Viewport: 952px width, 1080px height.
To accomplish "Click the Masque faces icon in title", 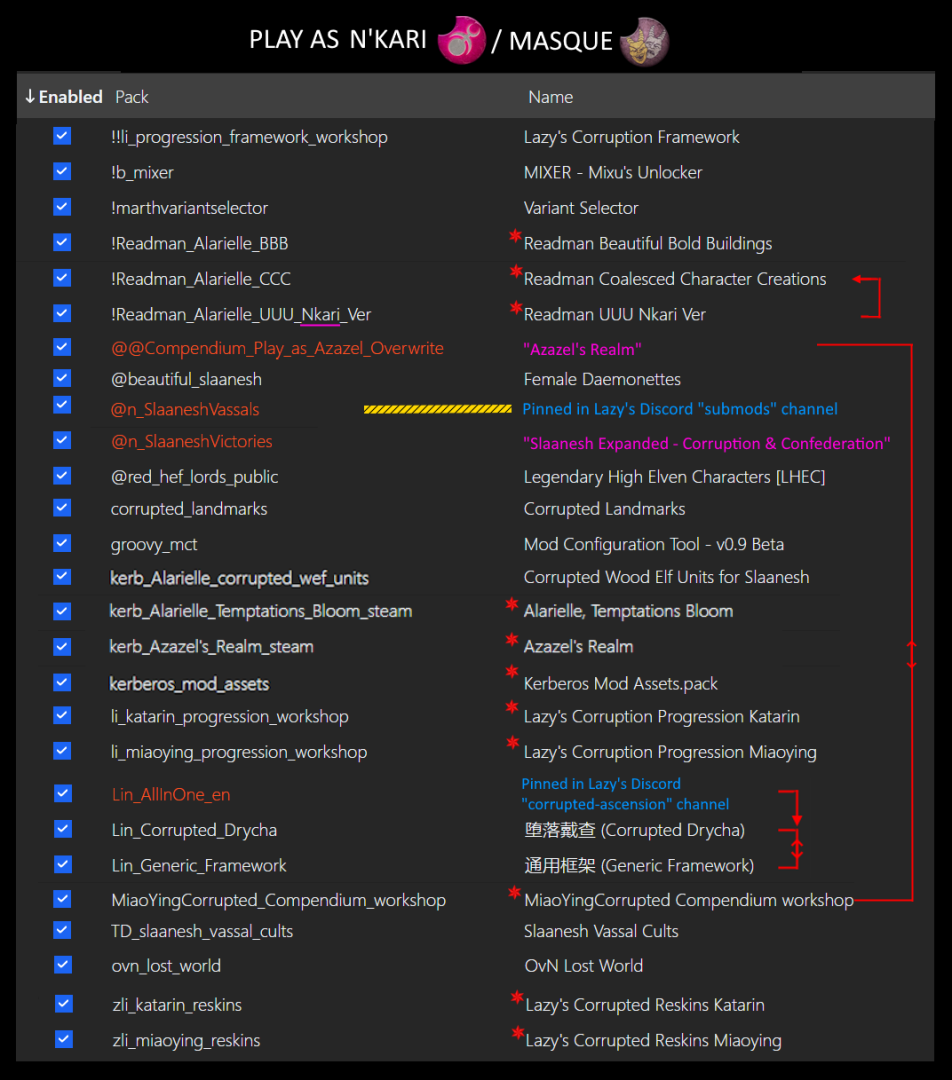I will tap(644, 41).
